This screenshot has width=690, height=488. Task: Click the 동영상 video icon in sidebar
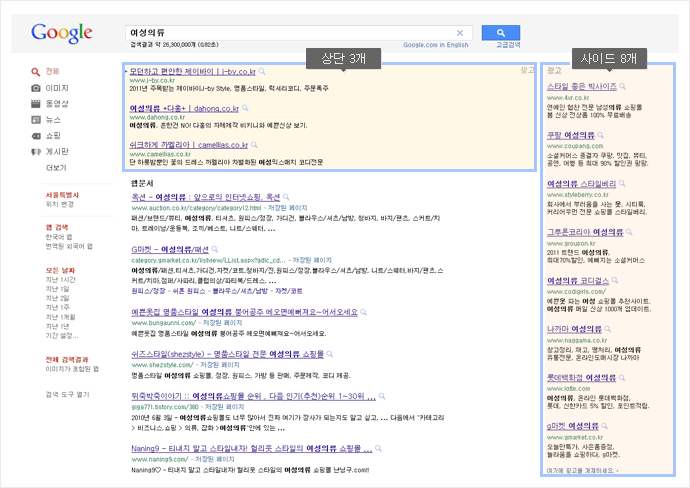(37, 103)
